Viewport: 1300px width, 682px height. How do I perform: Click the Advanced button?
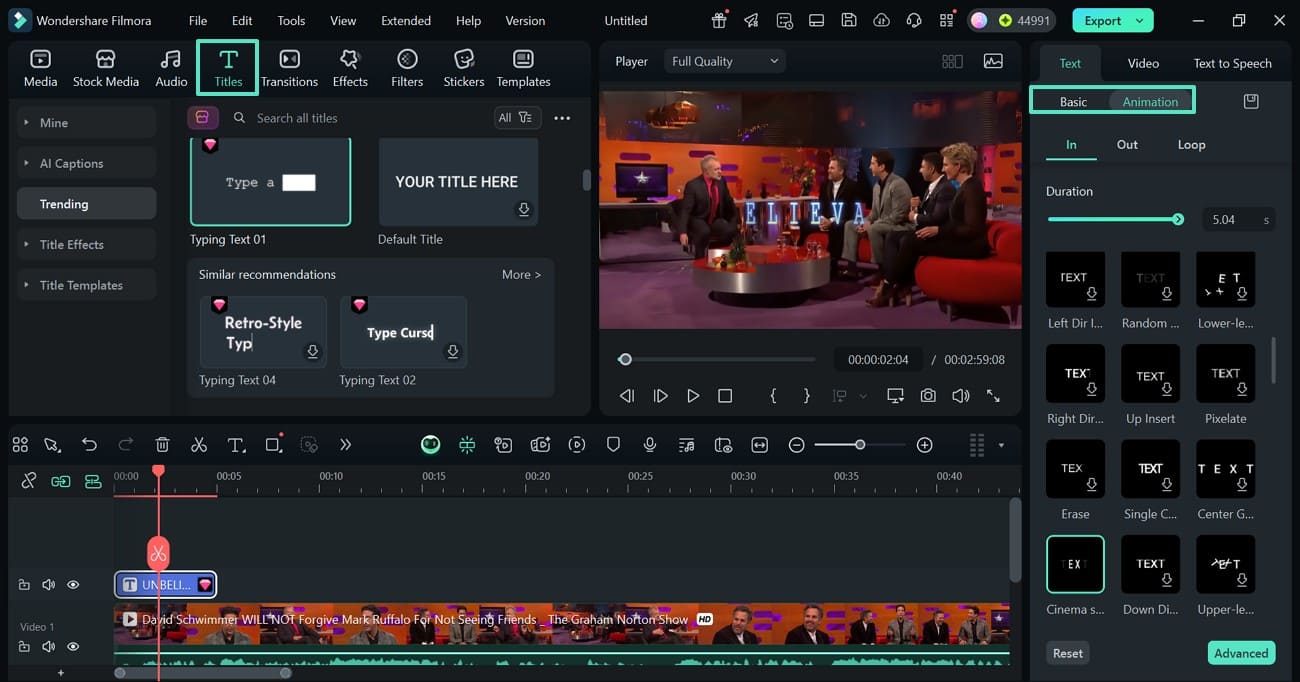[1241, 653]
